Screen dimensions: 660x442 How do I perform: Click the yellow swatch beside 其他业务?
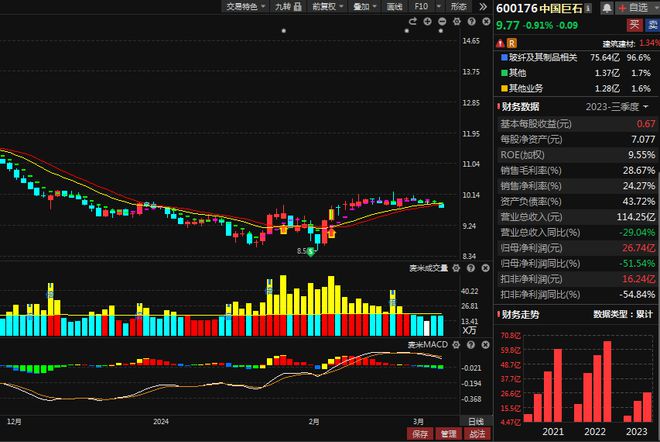click(504, 88)
